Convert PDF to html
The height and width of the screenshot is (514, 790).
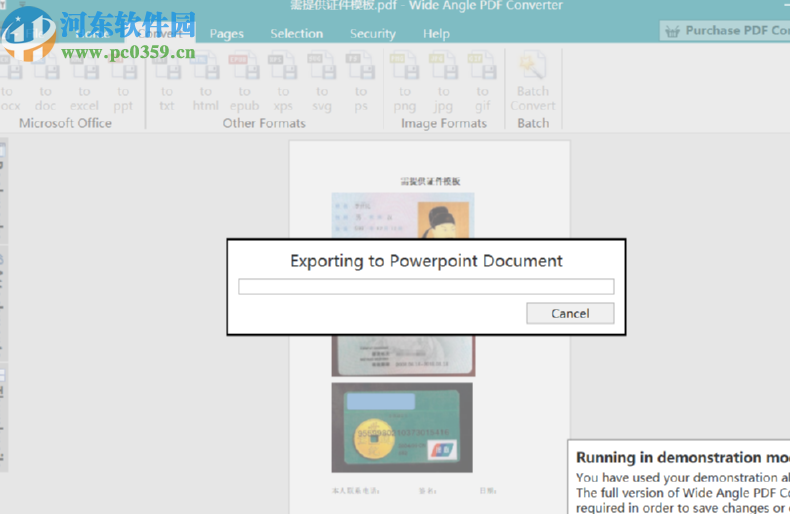click(206, 82)
